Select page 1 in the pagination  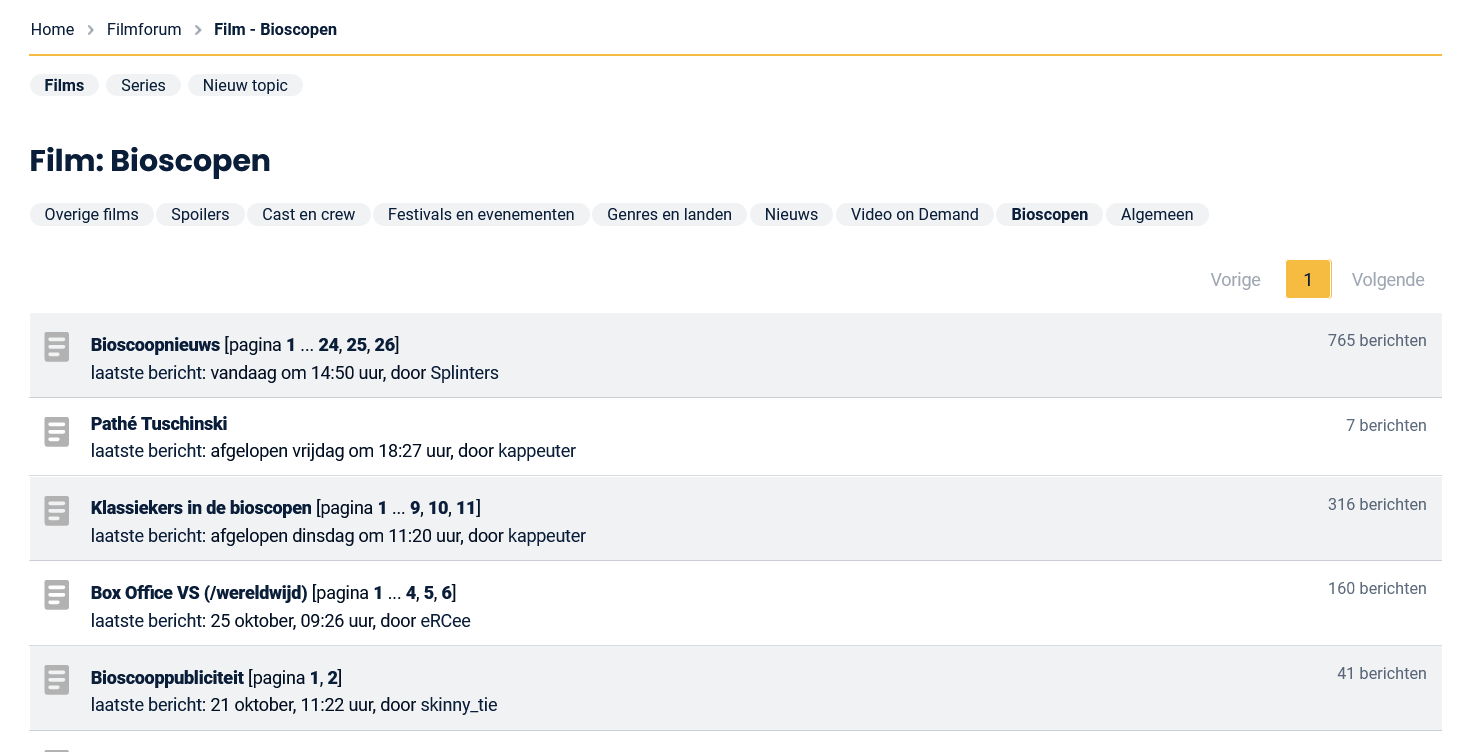[1307, 280]
